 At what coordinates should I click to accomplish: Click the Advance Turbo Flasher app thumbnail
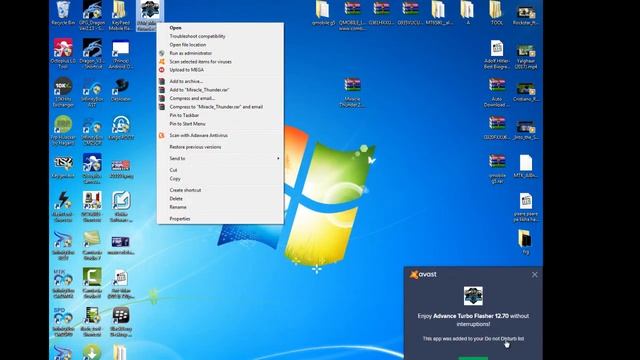[x=473, y=296]
